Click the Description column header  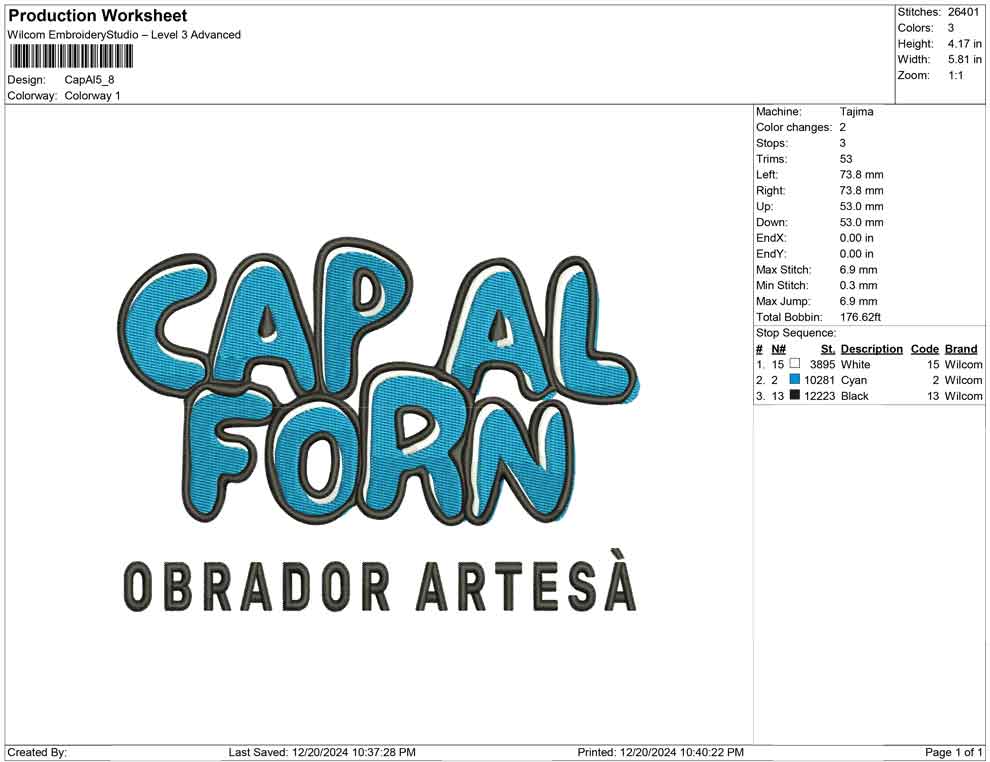pyautogui.click(x=871, y=348)
